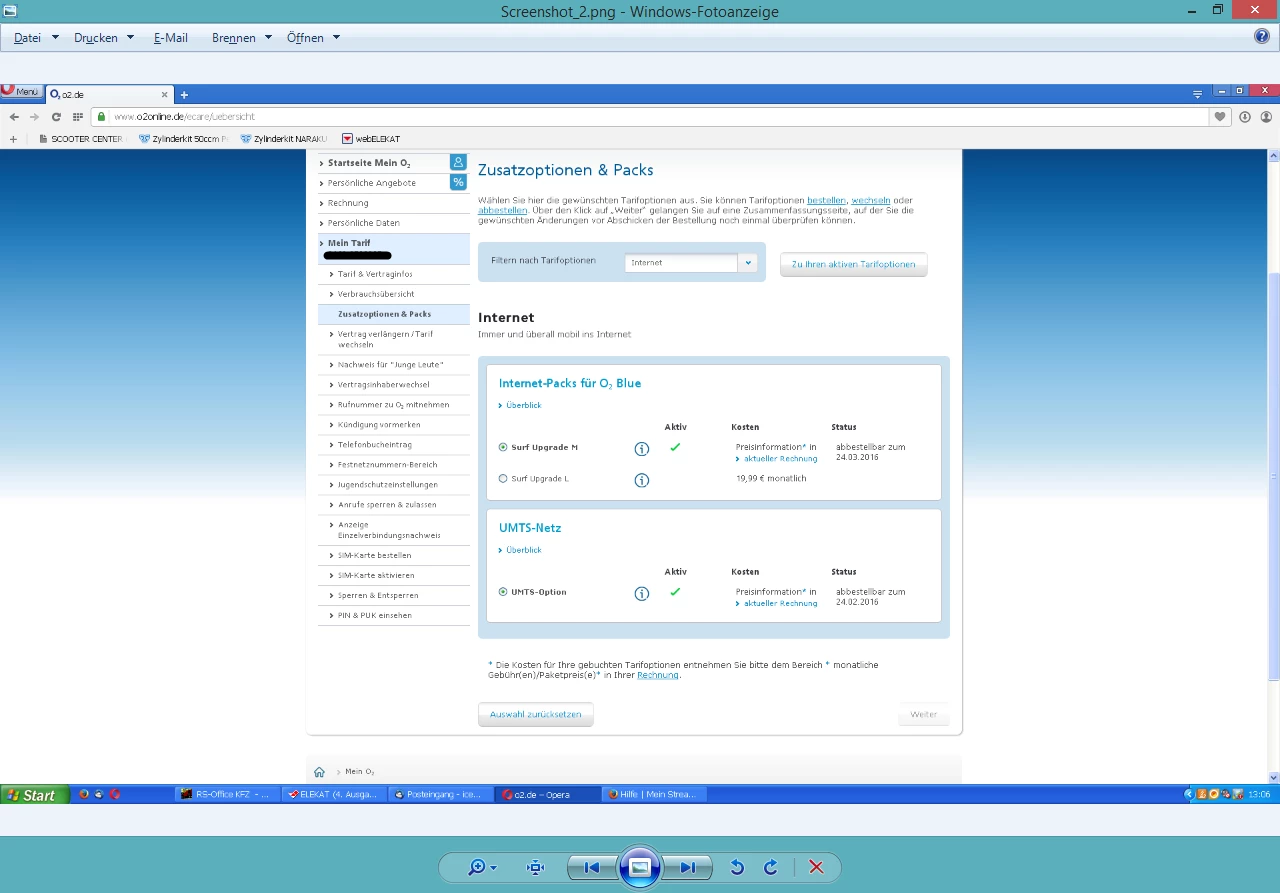Screen dimensions: 1280x893
Task: Show info for Surf Upgrade M
Action: (x=642, y=449)
